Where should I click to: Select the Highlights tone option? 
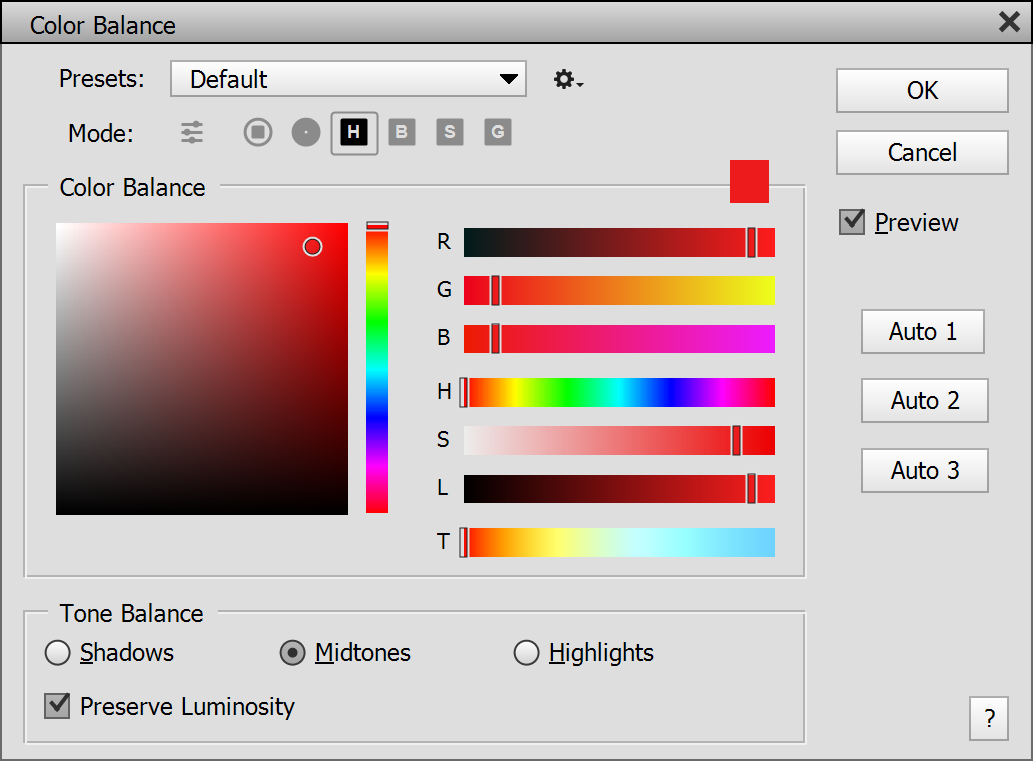tap(526, 653)
